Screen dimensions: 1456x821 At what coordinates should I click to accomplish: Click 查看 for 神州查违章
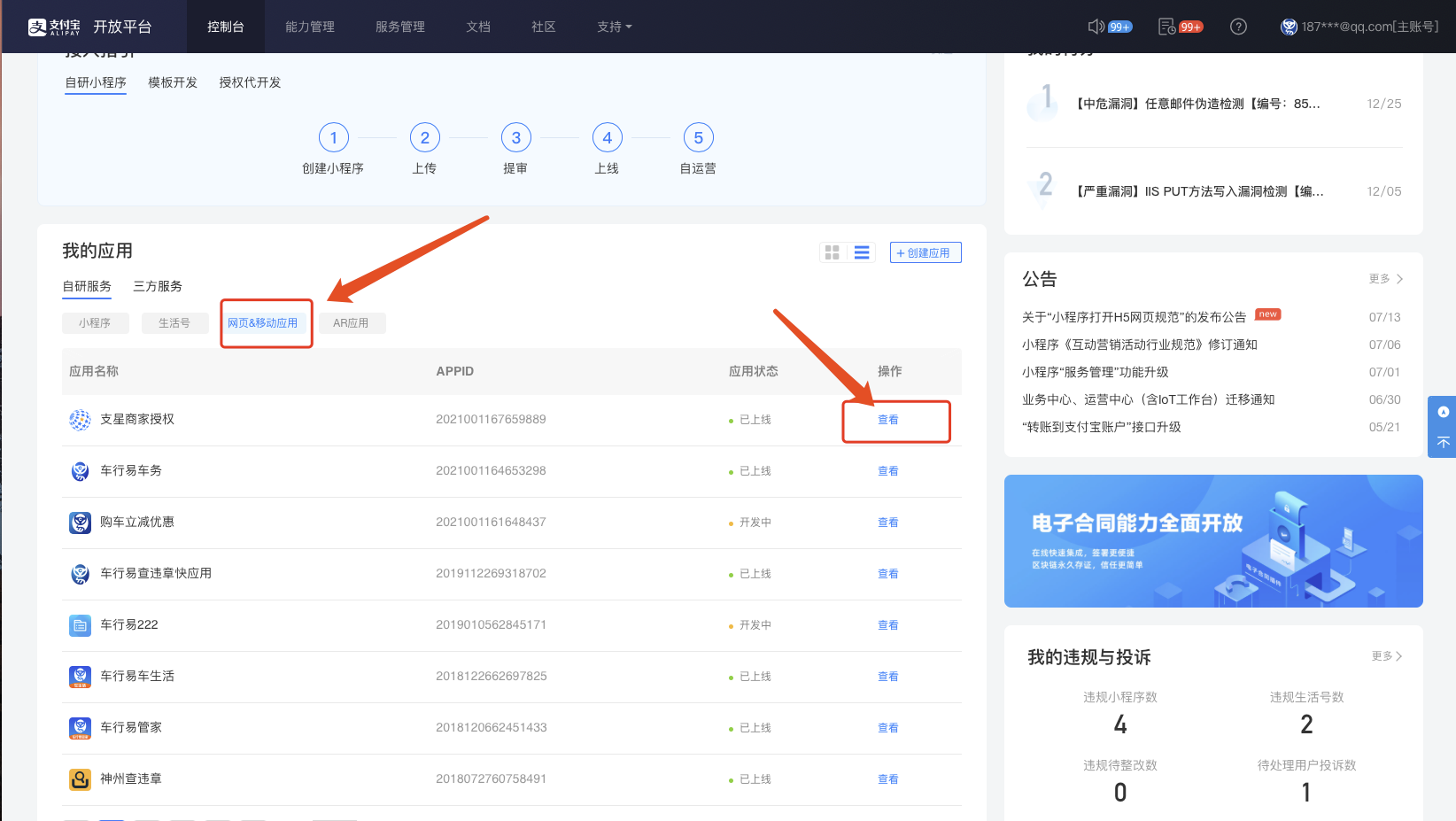coord(888,779)
